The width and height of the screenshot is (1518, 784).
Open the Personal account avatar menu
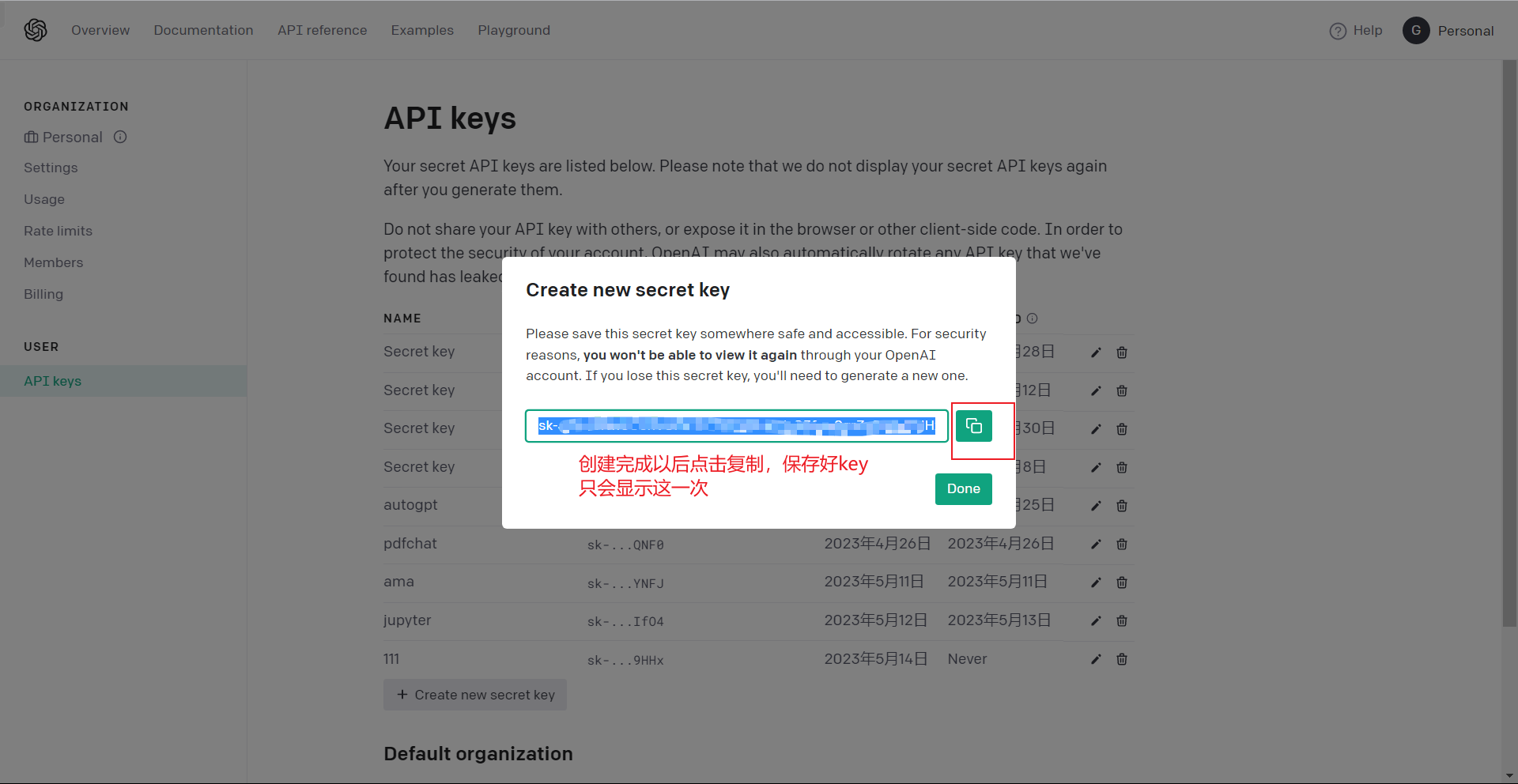[x=1415, y=31]
